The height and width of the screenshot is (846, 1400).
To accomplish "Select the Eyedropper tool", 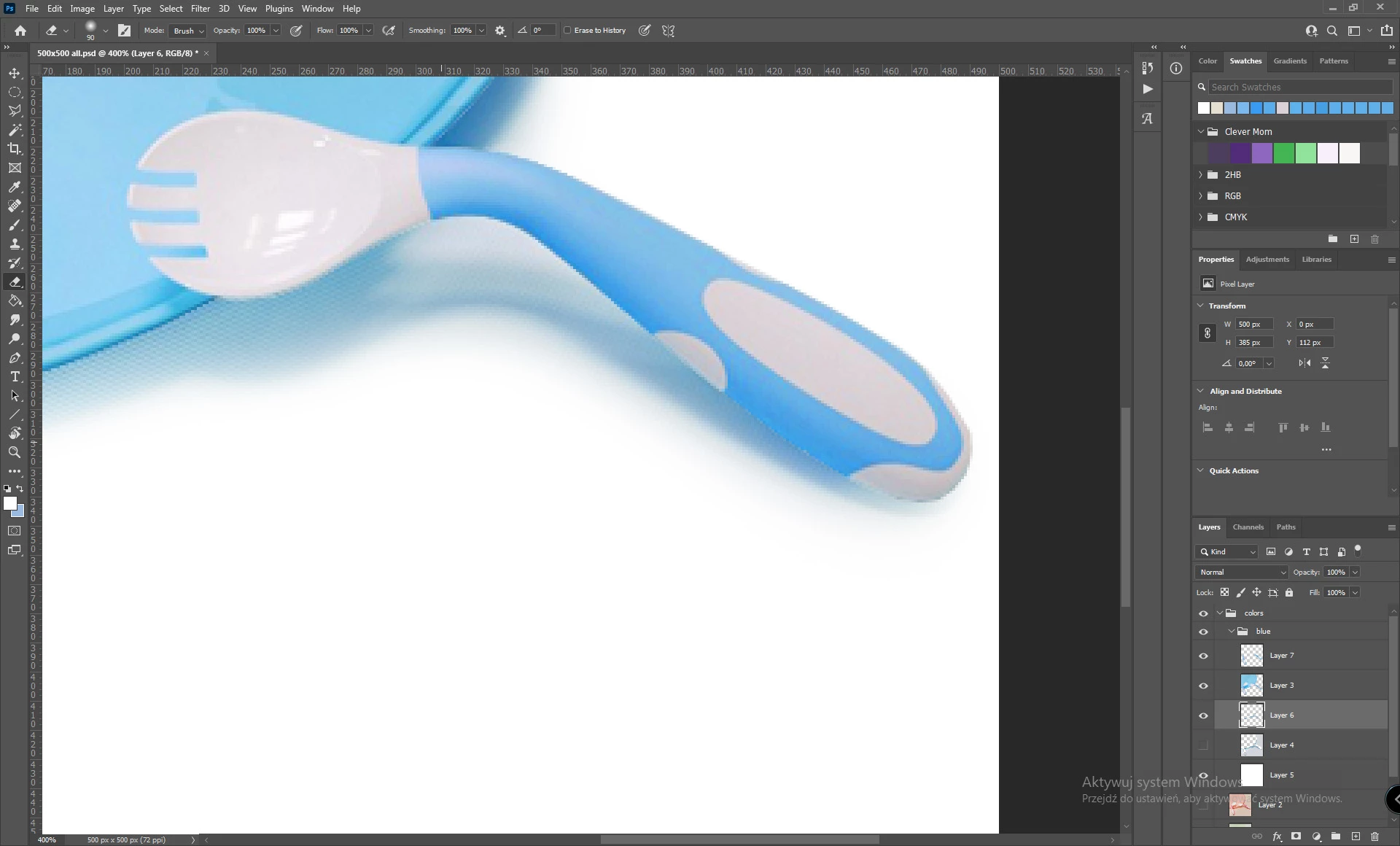I will pyautogui.click(x=15, y=187).
